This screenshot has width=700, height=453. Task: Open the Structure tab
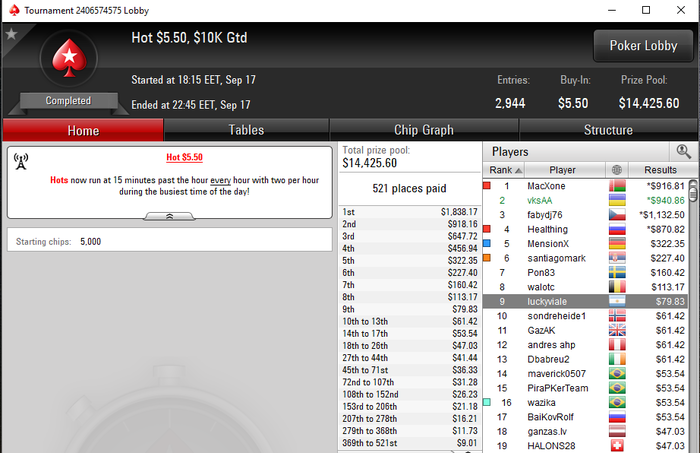point(608,130)
